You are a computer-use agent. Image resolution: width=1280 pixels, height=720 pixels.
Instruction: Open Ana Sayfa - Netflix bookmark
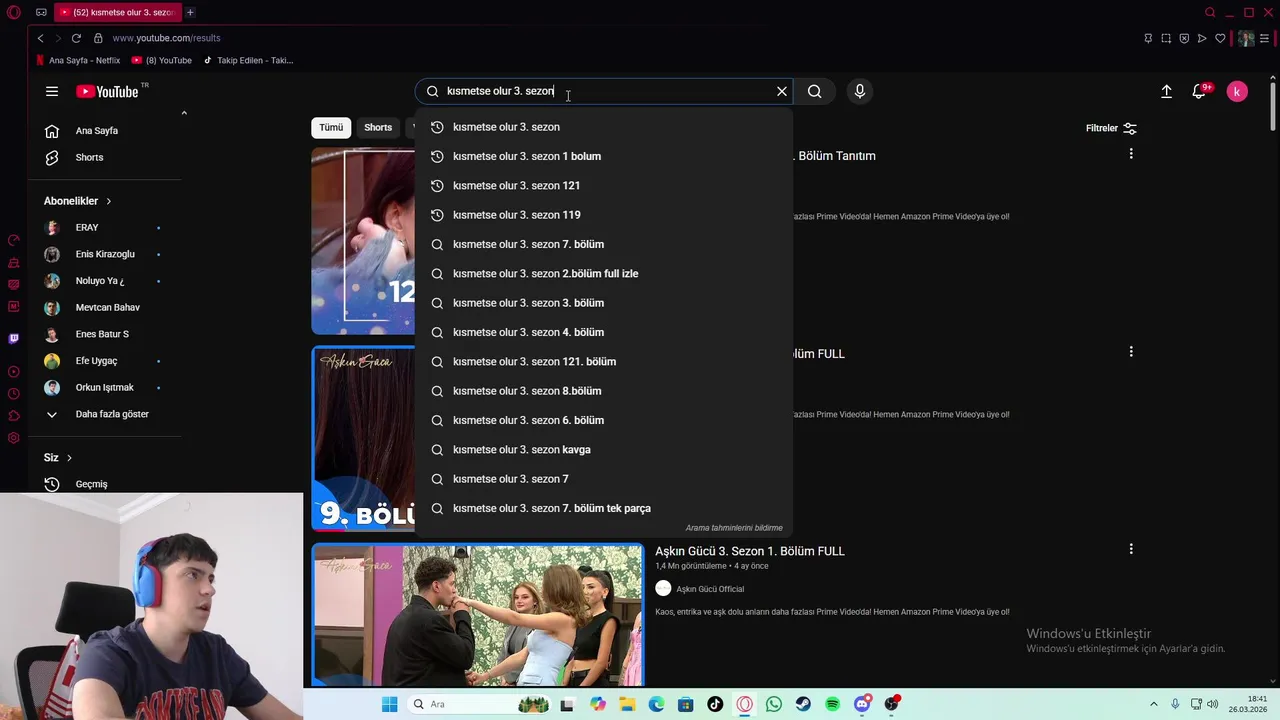pyautogui.click(x=78, y=60)
